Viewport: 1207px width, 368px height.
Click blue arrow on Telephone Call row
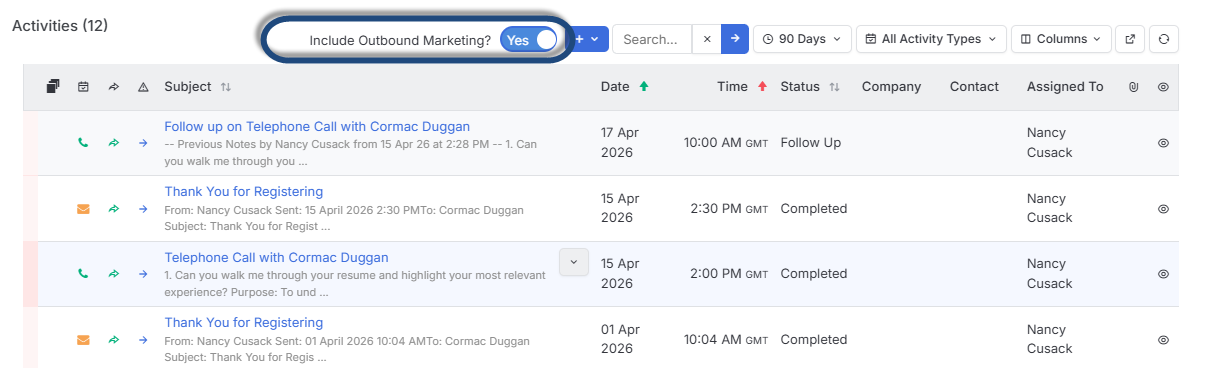143,274
